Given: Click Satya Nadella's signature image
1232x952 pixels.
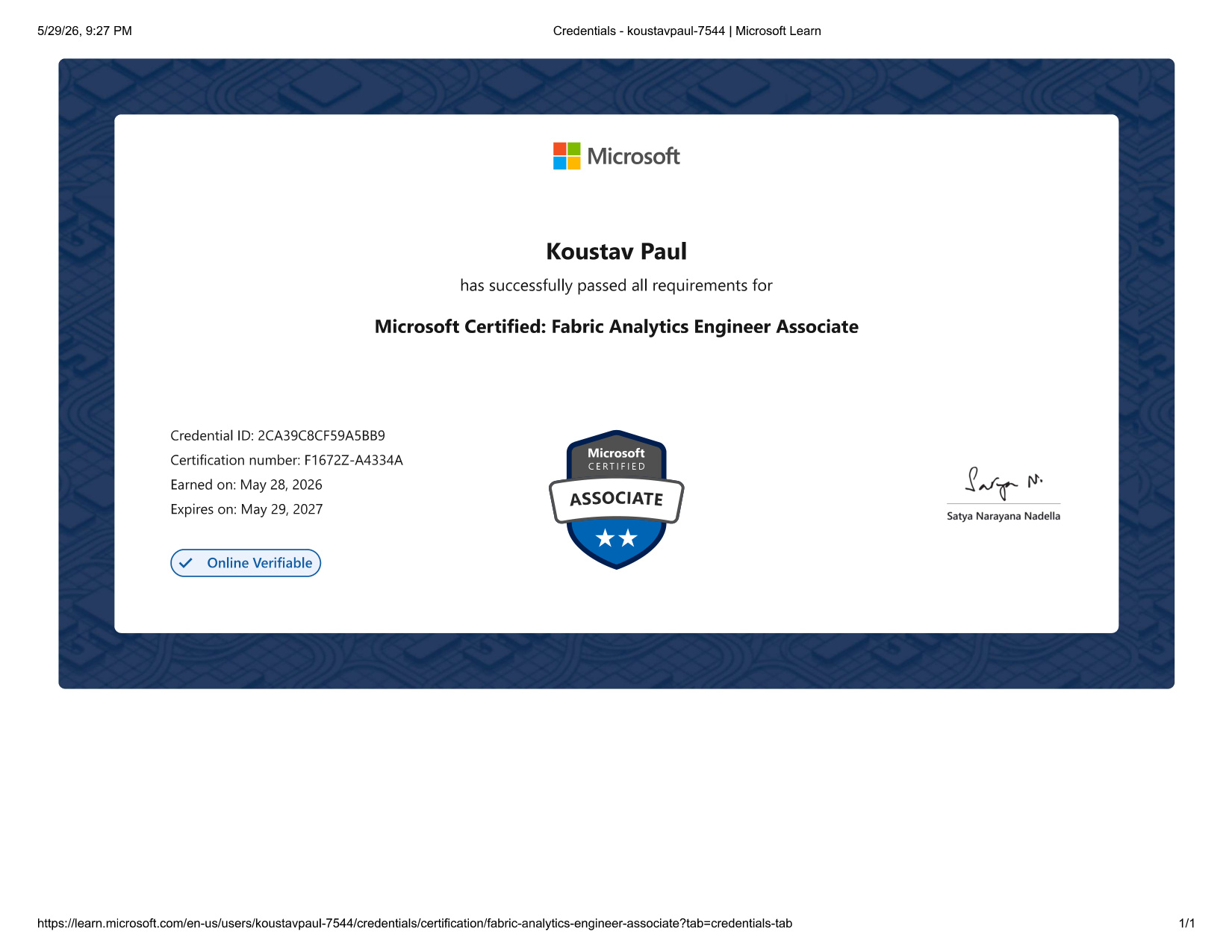Looking at the screenshot, I should pyautogui.click(x=1004, y=483).
